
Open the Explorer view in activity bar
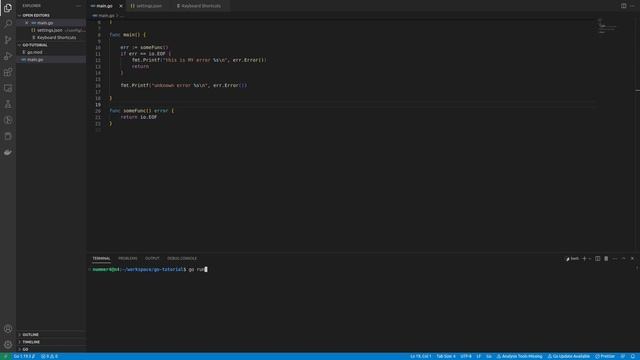(8, 8)
